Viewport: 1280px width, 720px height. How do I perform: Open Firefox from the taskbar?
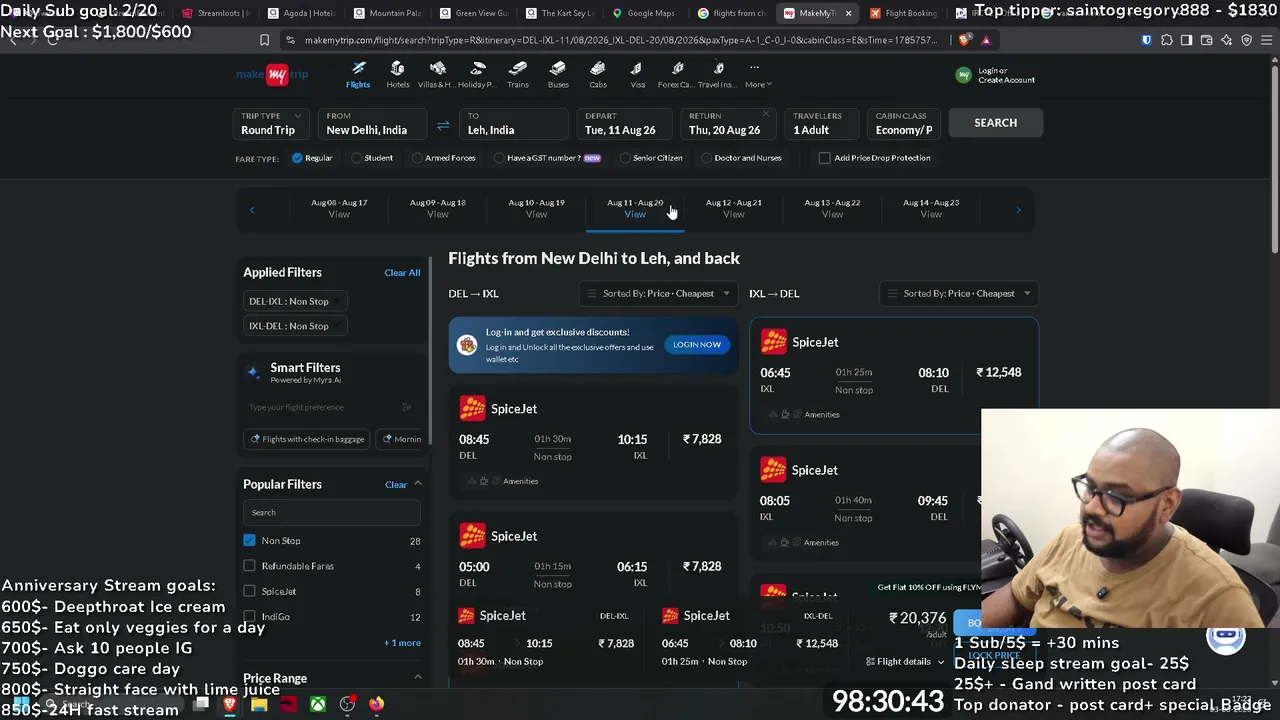tap(376, 705)
